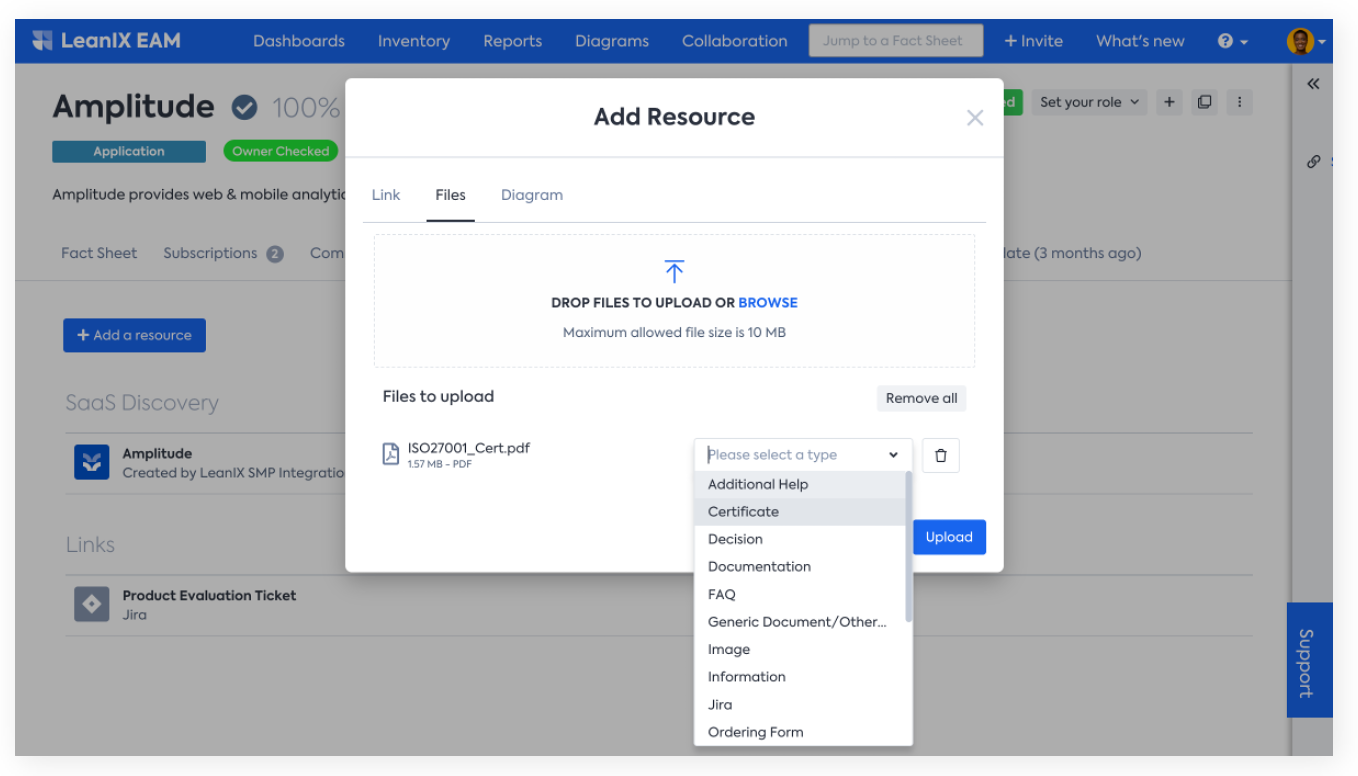Click the ISO27001_Cert.pdf file name
The height and width of the screenshot is (776, 1358).
(469, 448)
